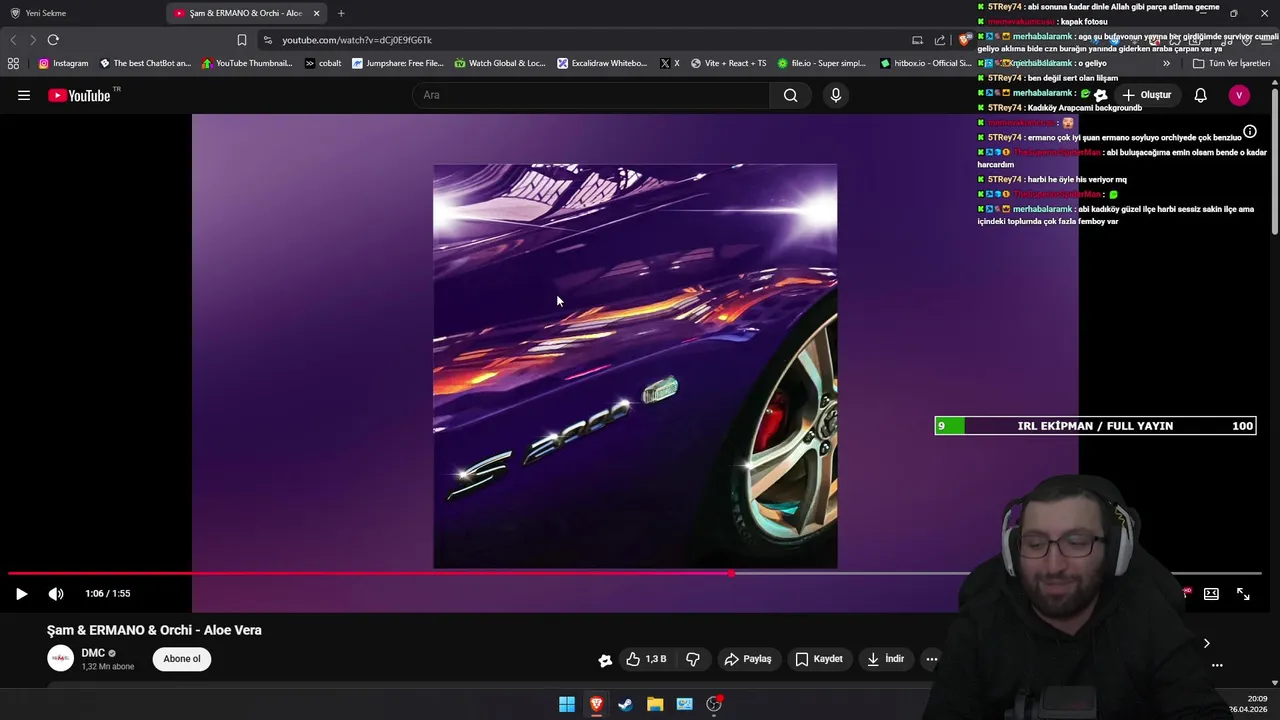Open OBS Studio from the taskbar
Screen dimensions: 1280x720
[714, 704]
